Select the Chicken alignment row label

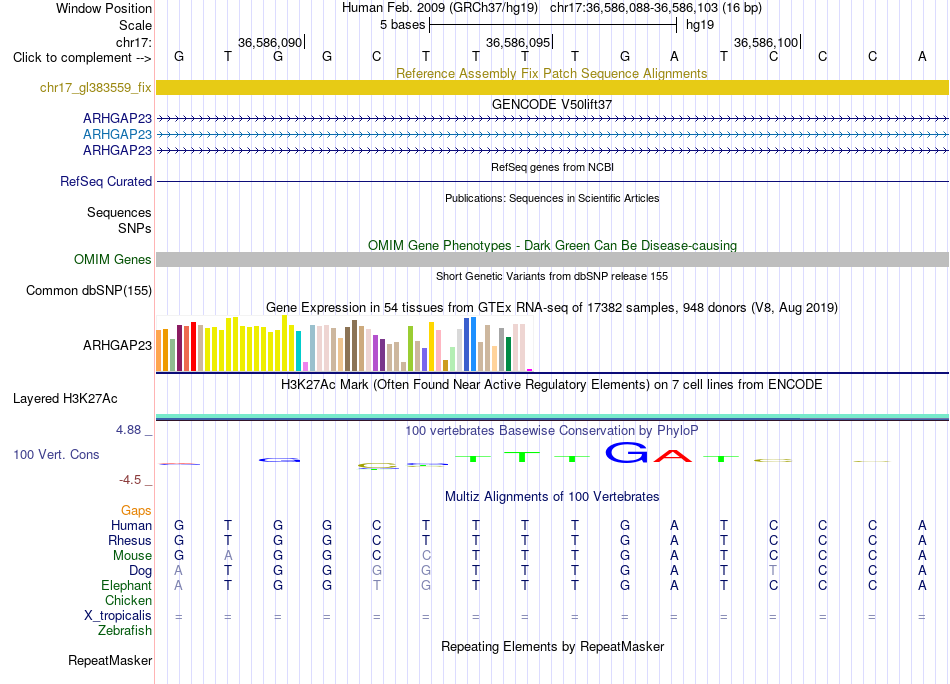(x=128, y=600)
